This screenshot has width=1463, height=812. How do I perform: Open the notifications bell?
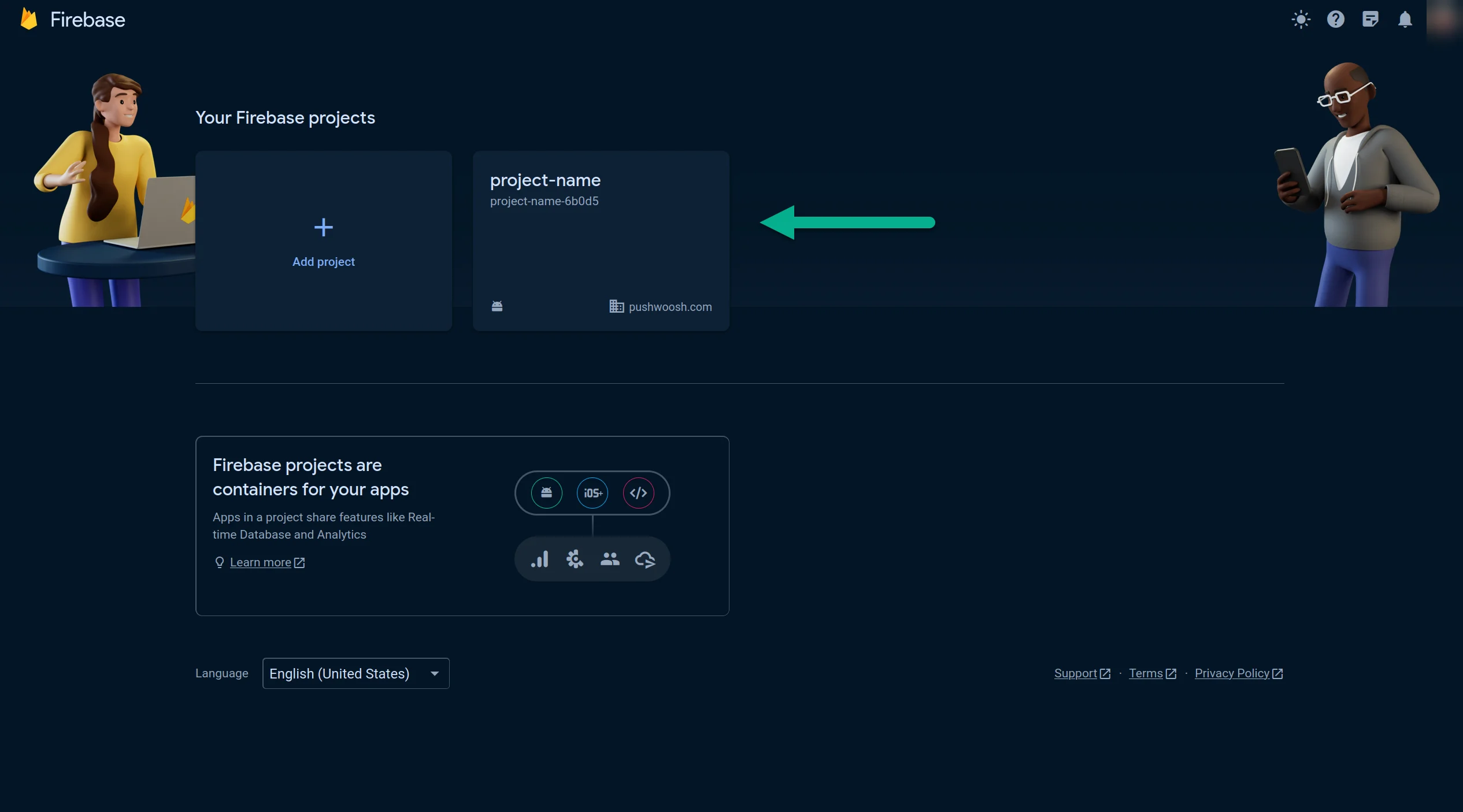pos(1405,19)
